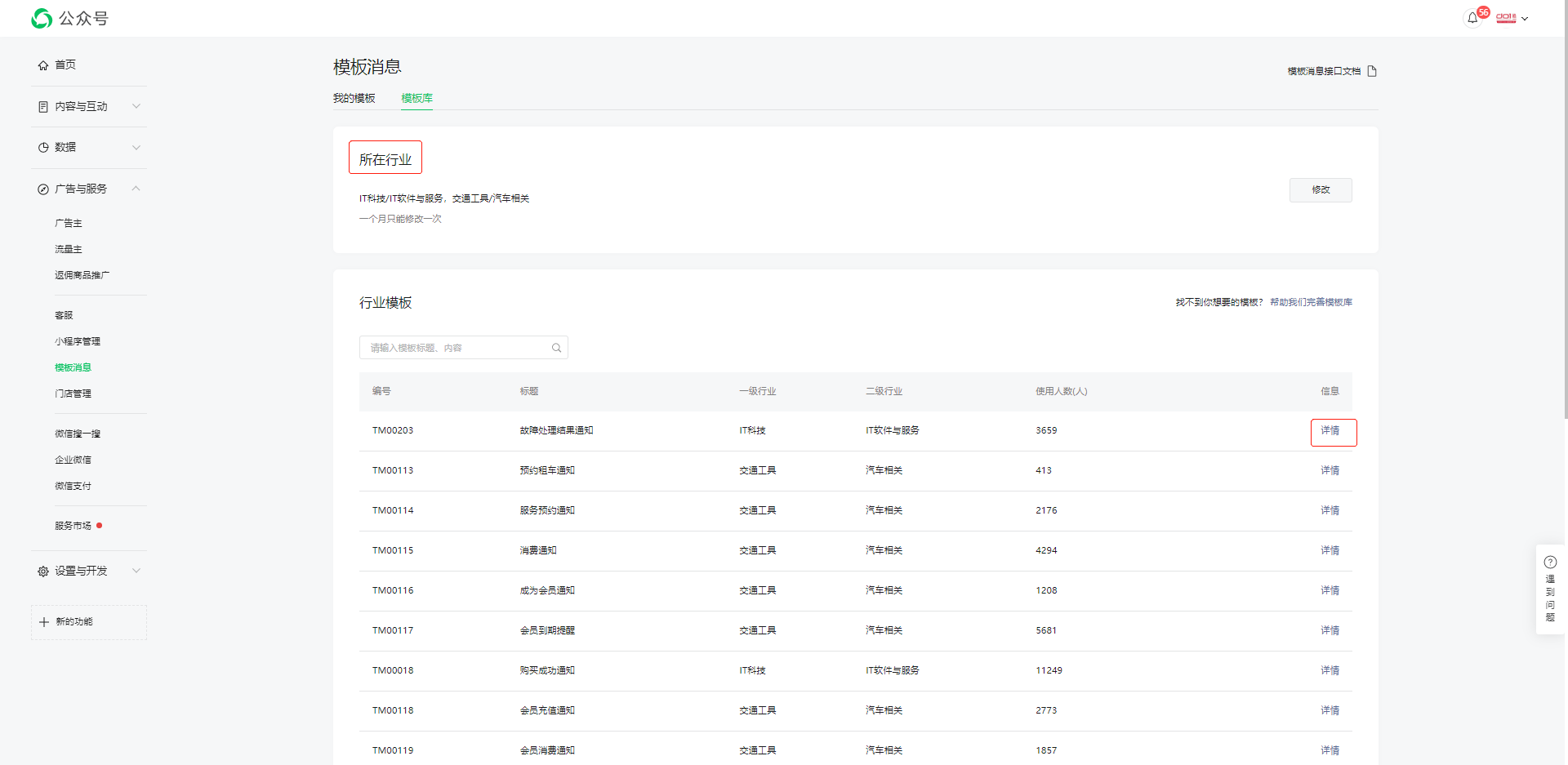Click the page vertical scrollbar

click(1565, 208)
